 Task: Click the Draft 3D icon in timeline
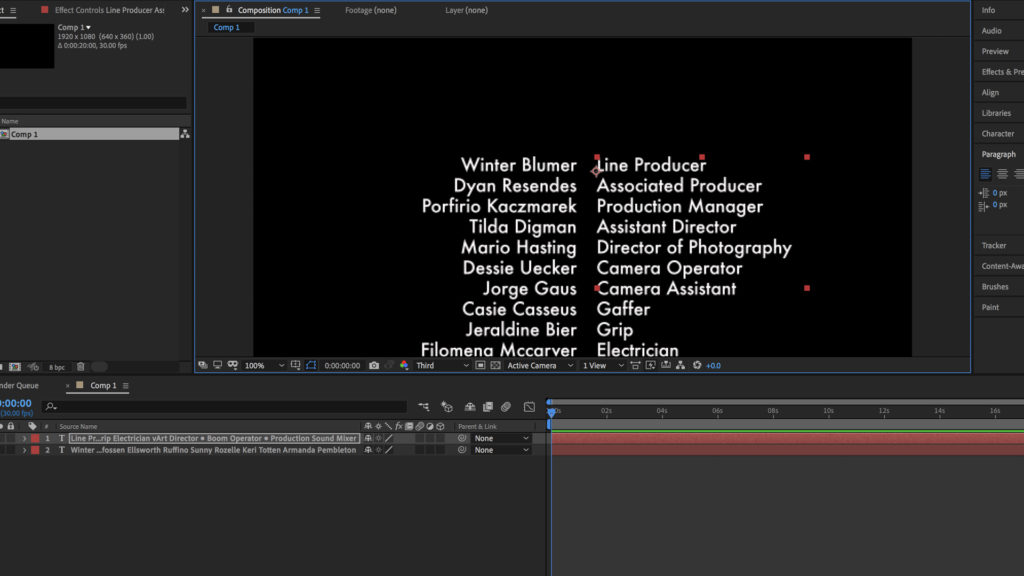click(x=446, y=407)
